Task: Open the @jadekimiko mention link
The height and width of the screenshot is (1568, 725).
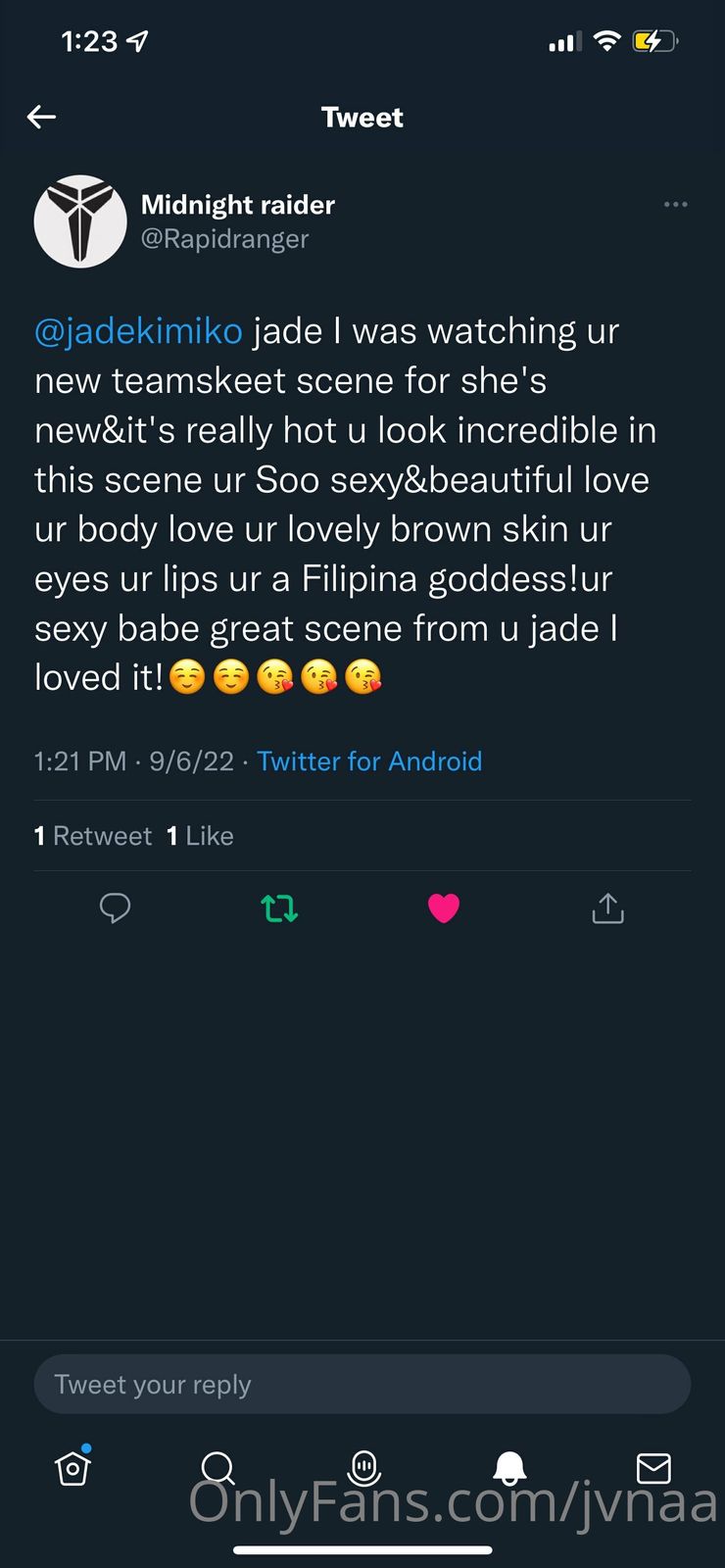Action: click(x=138, y=331)
